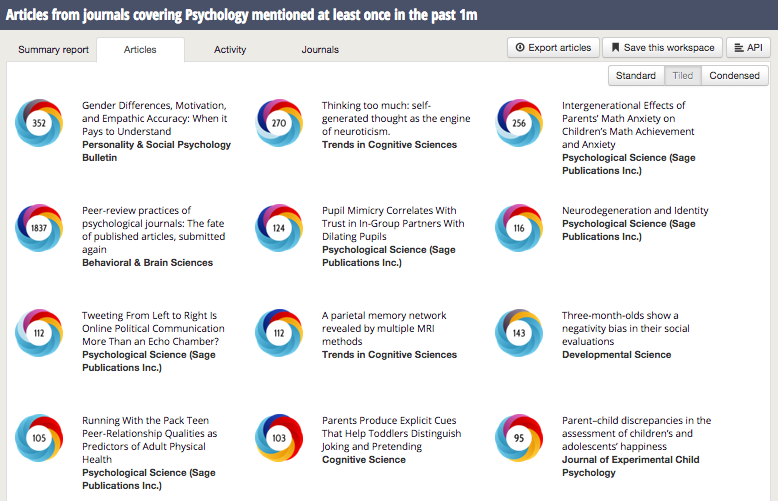Viewport: 778px width, 501px height.
Task: Switch to Standard view layout
Action: (635, 76)
